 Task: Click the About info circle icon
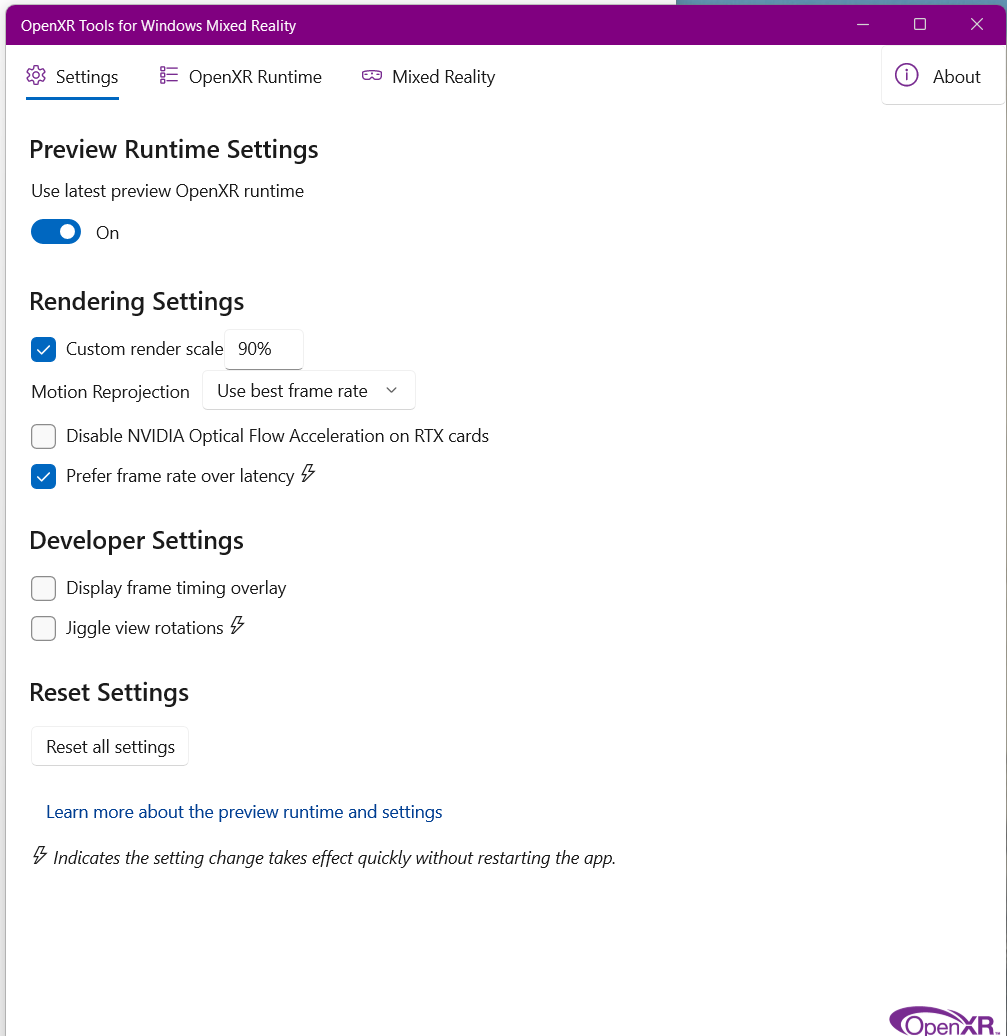pyautogui.click(x=907, y=75)
